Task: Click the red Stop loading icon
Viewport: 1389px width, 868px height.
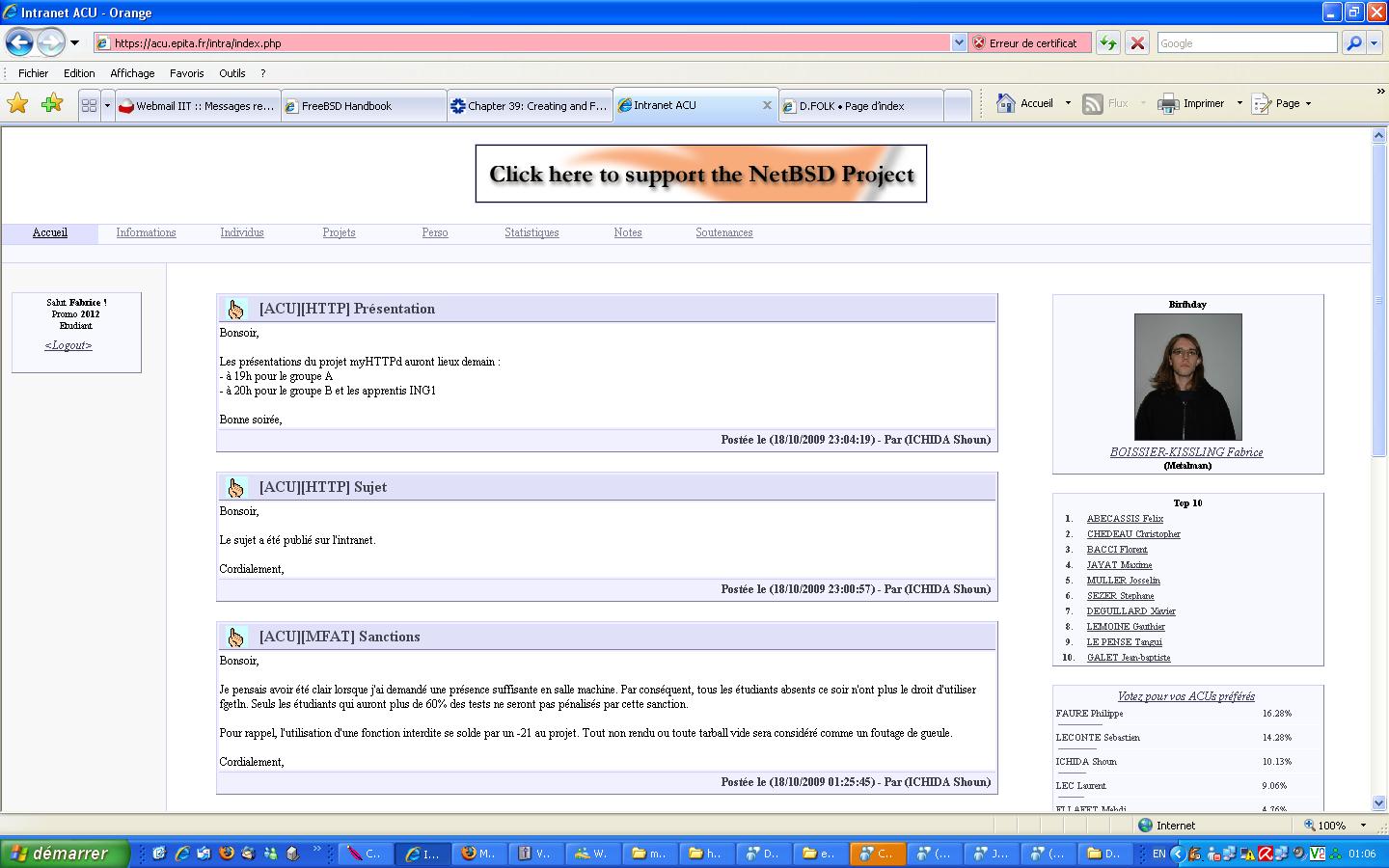Action: point(1137,42)
